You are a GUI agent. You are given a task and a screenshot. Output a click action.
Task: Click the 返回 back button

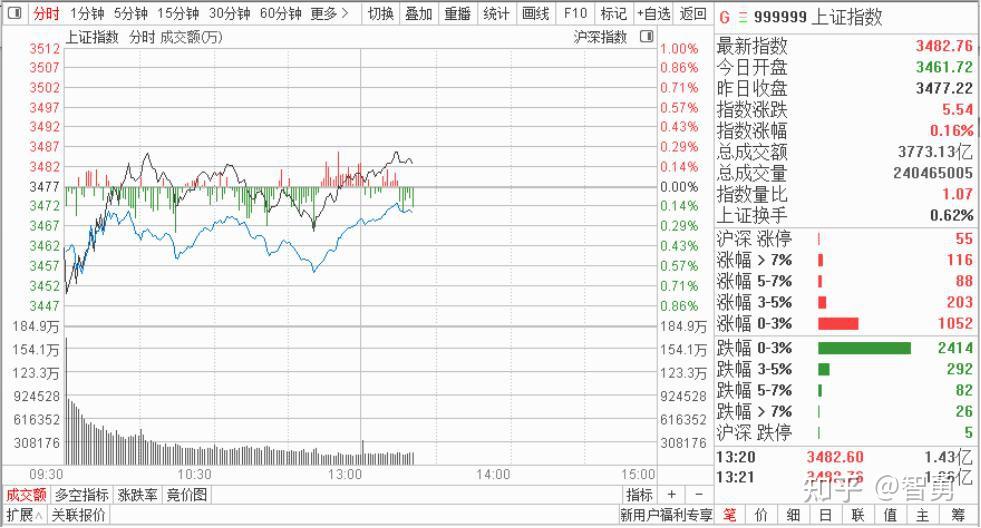pyautogui.click(x=693, y=13)
